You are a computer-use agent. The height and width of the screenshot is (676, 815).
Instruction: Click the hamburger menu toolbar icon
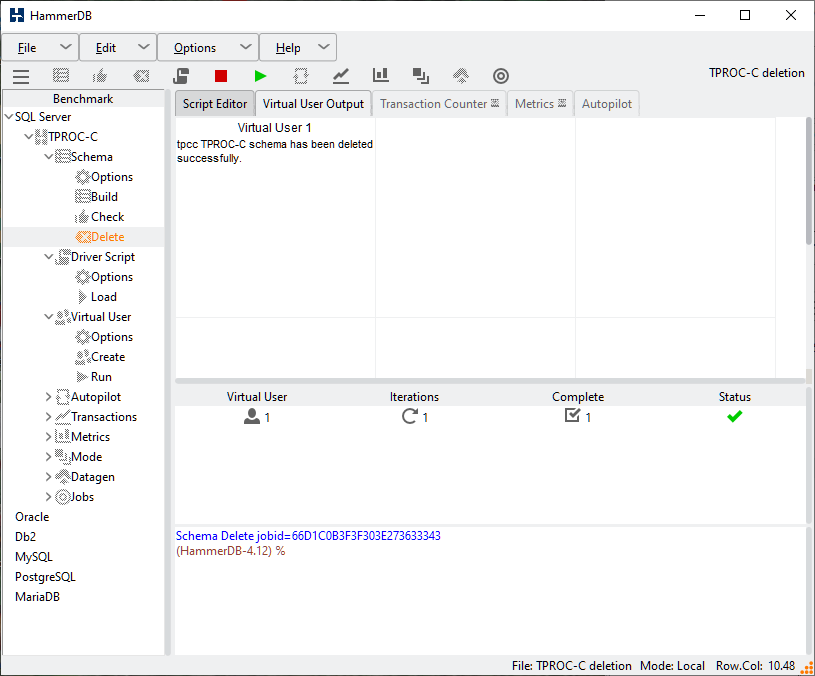[21, 76]
